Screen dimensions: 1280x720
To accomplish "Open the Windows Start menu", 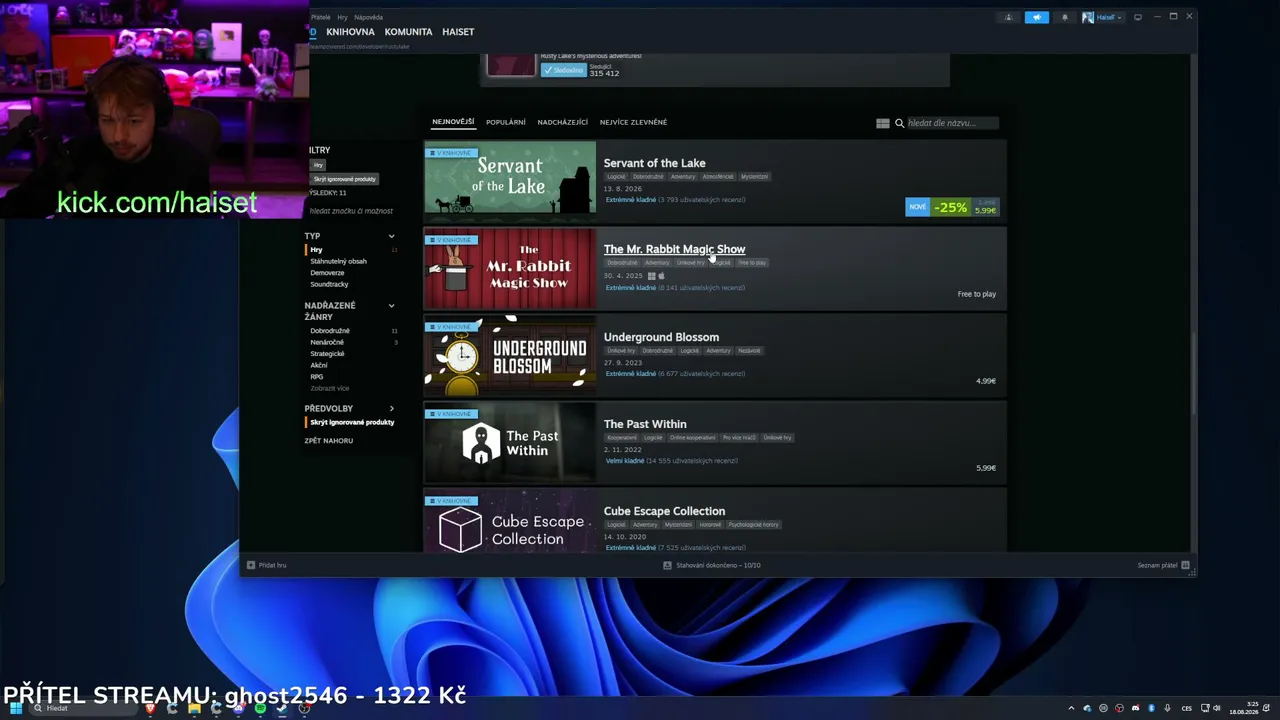I will pyautogui.click(x=15, y=708).
